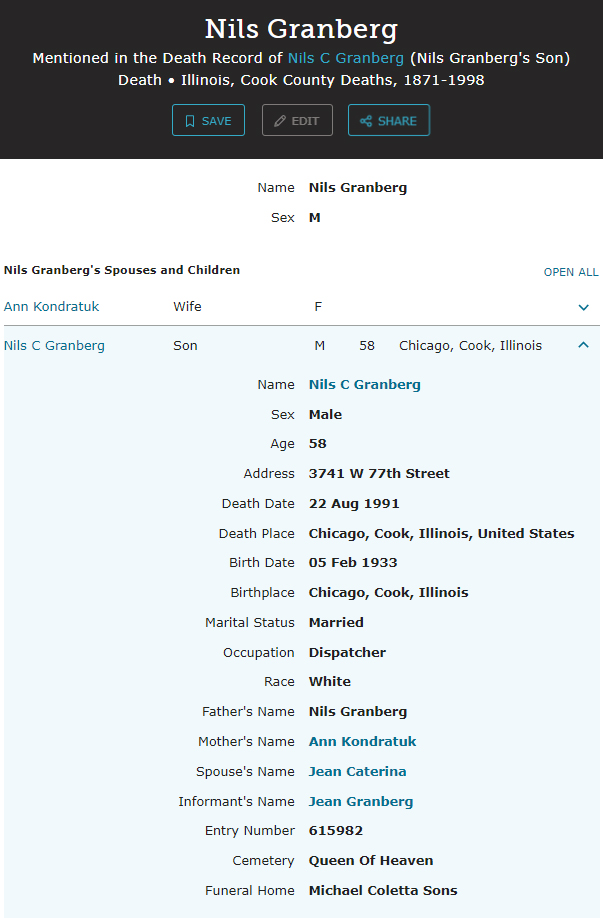The width and height of the screenshot is (603, 918).
Task: Click the 3741 W 77th Street address value
Action: pos(379,474)
